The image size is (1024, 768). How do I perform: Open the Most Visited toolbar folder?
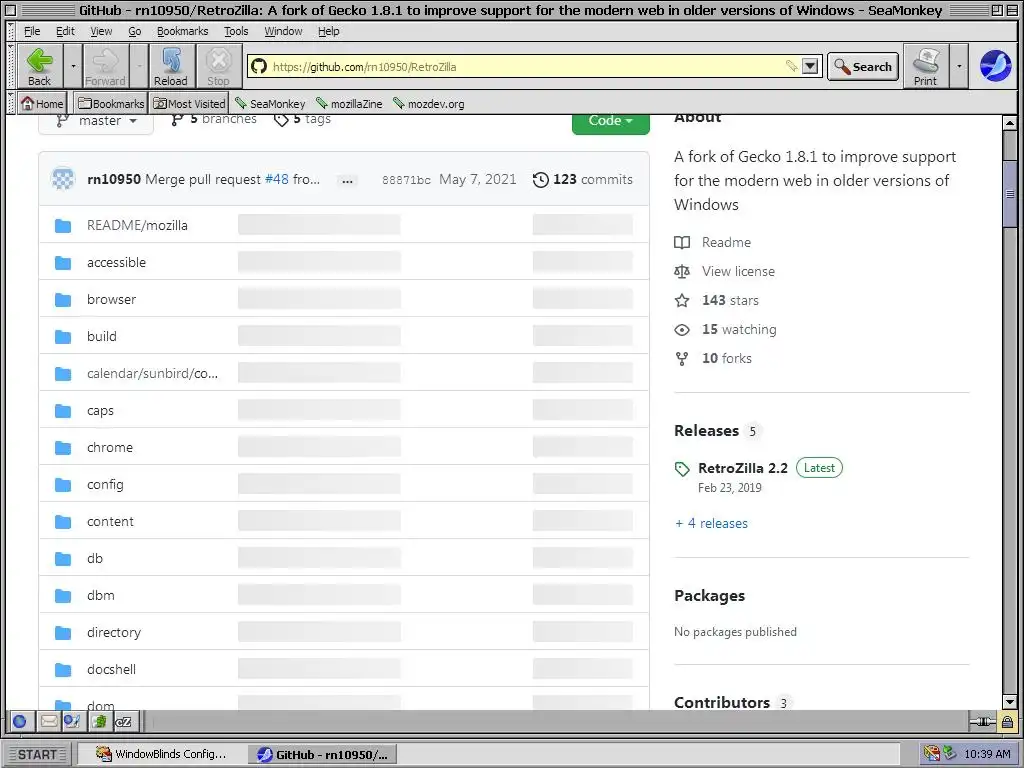[x=189, y=103]
